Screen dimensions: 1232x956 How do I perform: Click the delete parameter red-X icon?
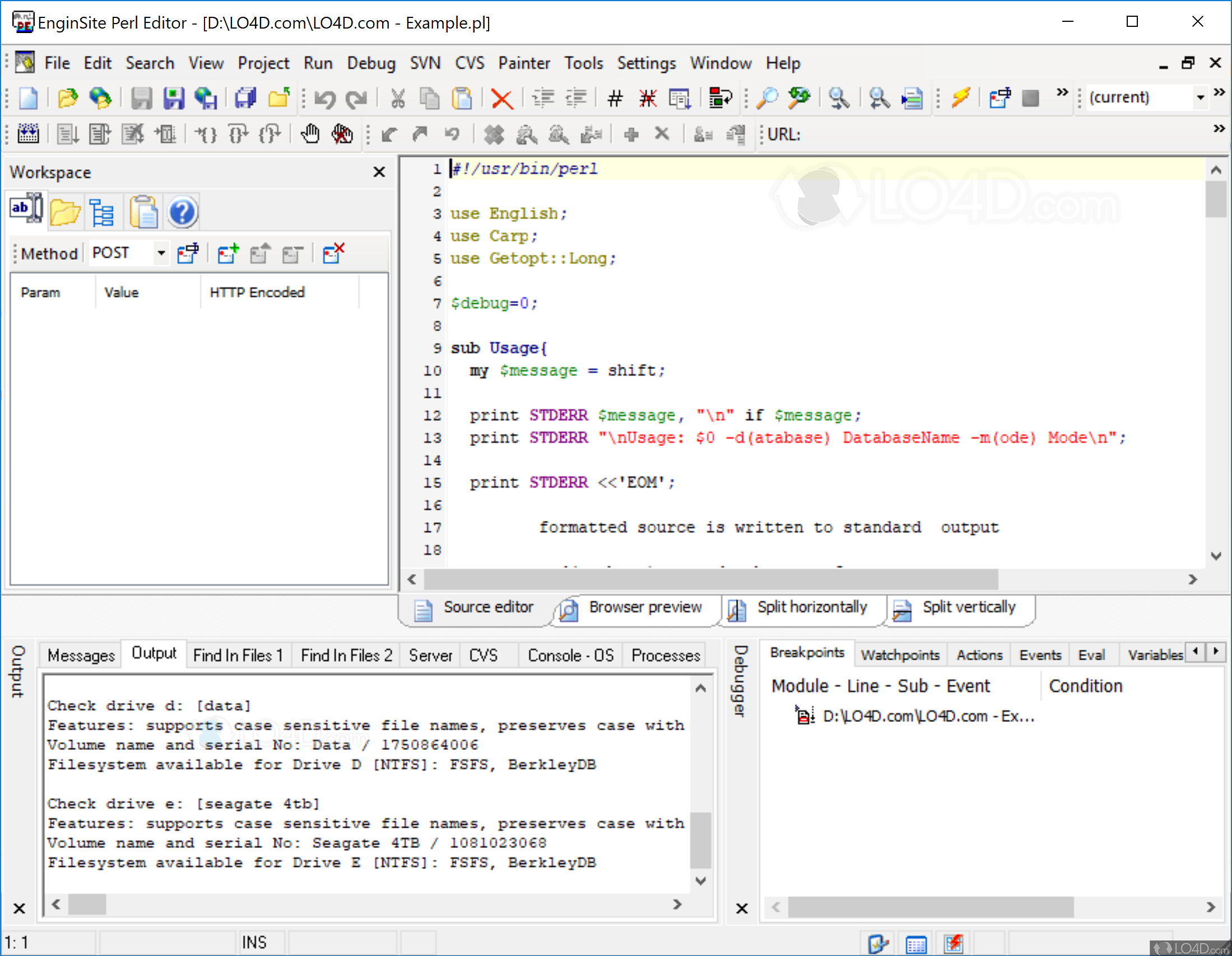tap(333, 254)
